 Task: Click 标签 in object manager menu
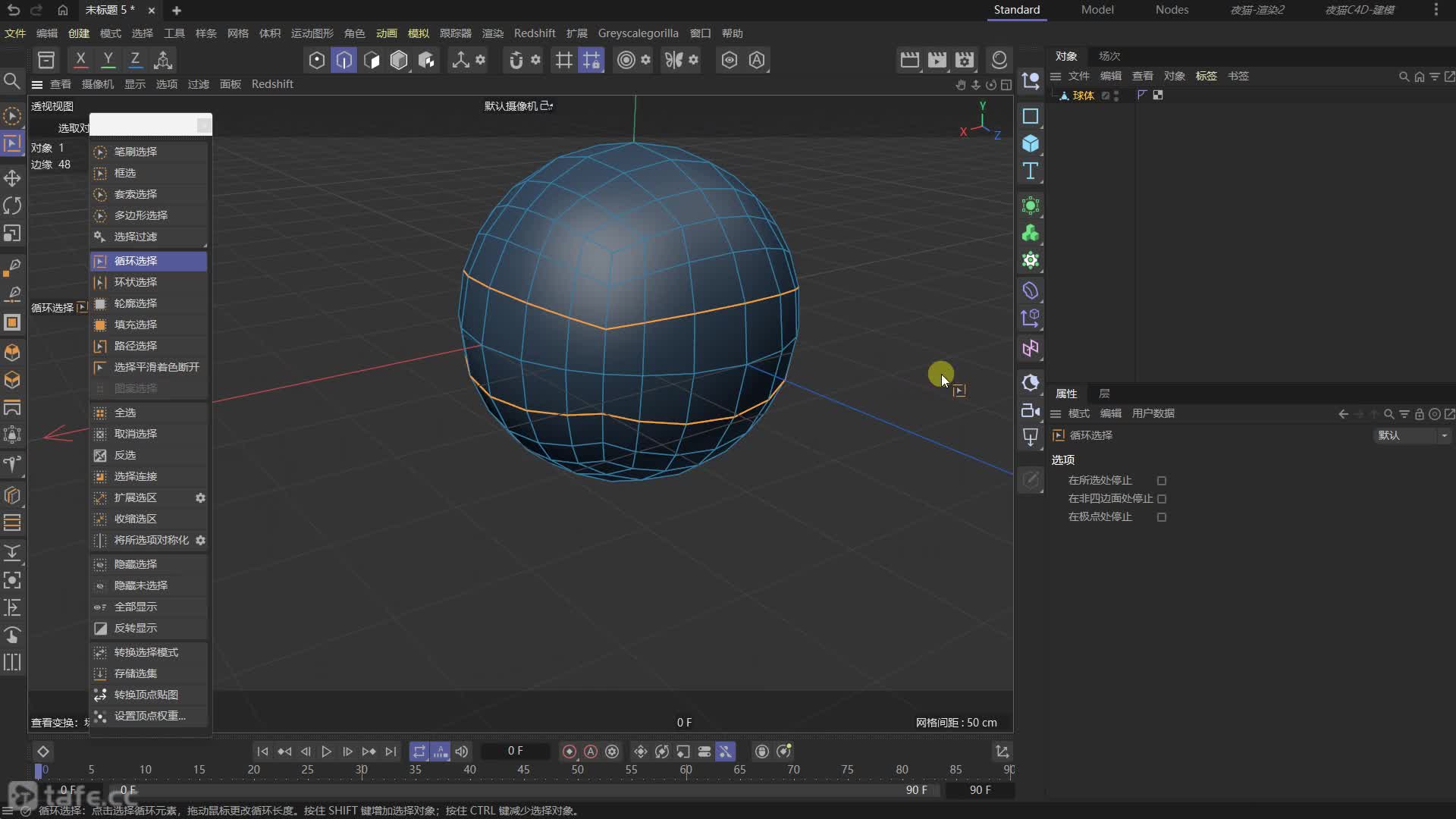pyautogui.click(x=1206, y=76)
